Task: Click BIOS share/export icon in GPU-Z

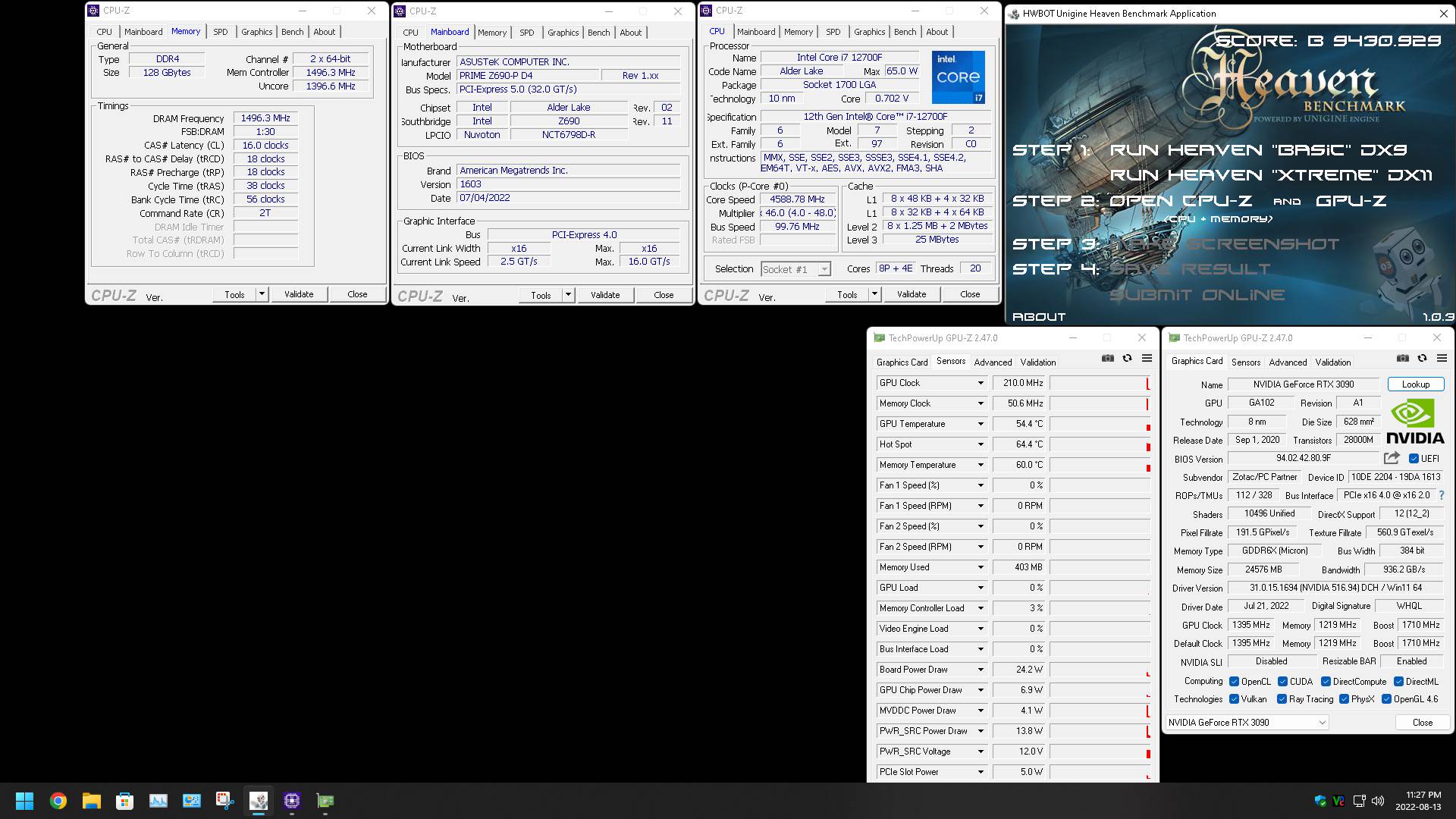Action: pyautogui.click(x=1392, y=458)
